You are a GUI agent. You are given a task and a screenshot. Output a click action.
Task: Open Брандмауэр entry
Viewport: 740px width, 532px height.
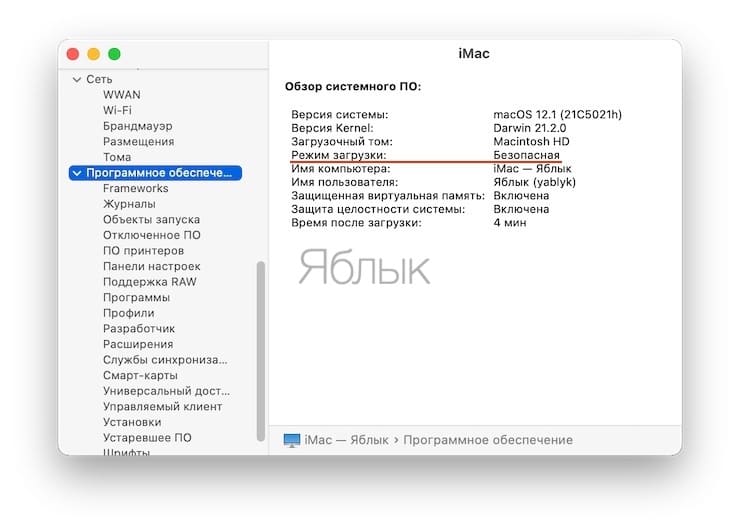138,126
